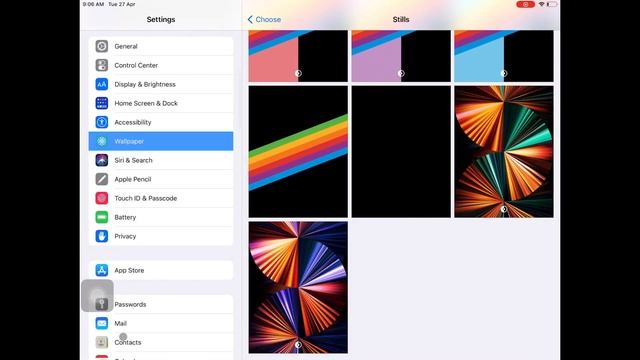Open Contacts settings
This screenshot has width=640, height=360.
point(161,342)
